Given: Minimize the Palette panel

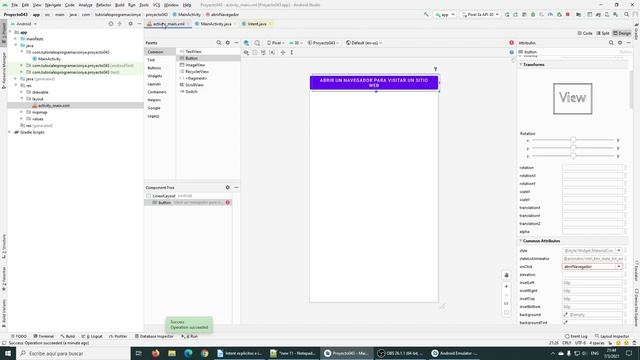Looking at the screenshot, I should tap(236, 42).
